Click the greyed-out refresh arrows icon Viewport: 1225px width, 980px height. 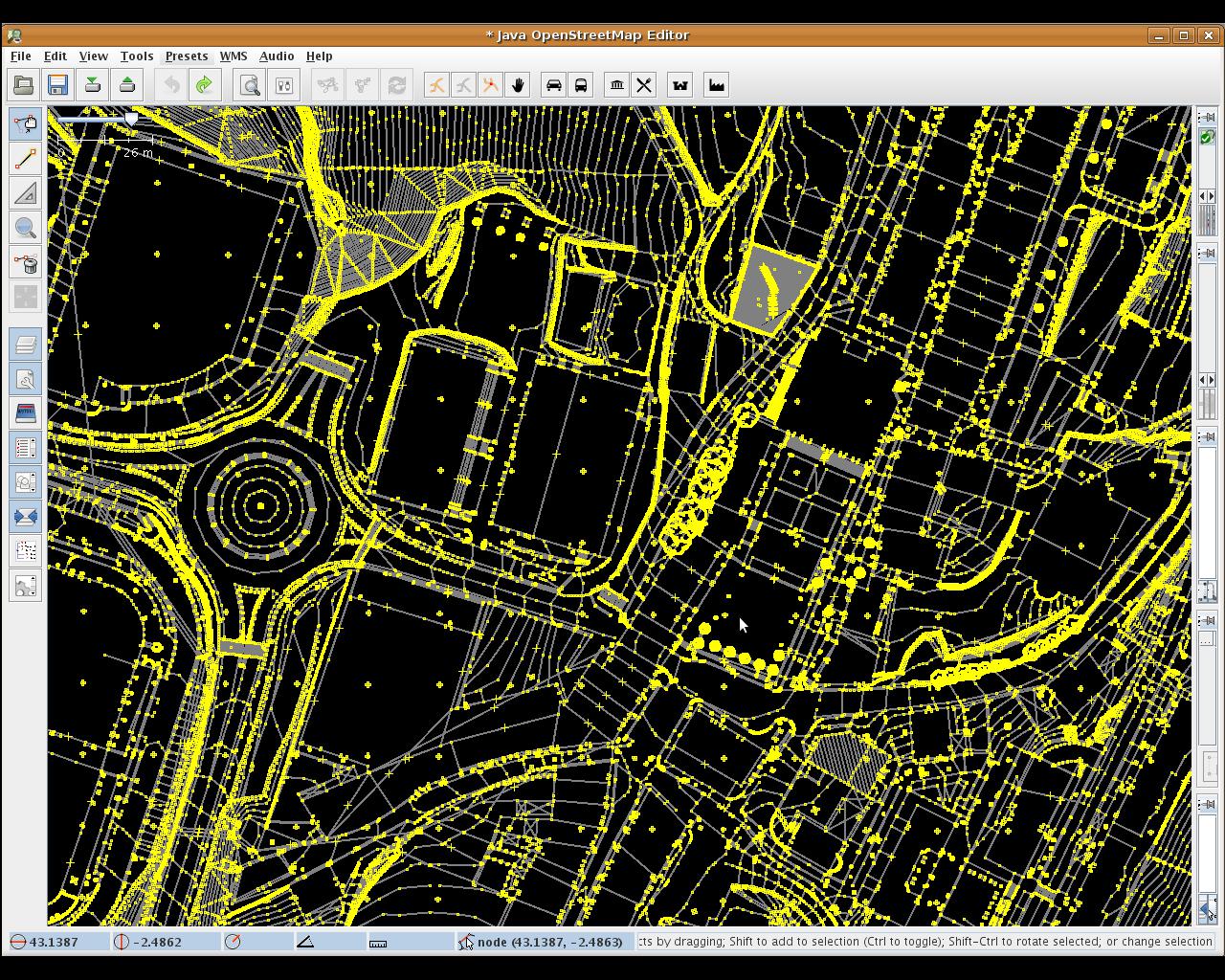pyautogui.click(x=397, y=85)
